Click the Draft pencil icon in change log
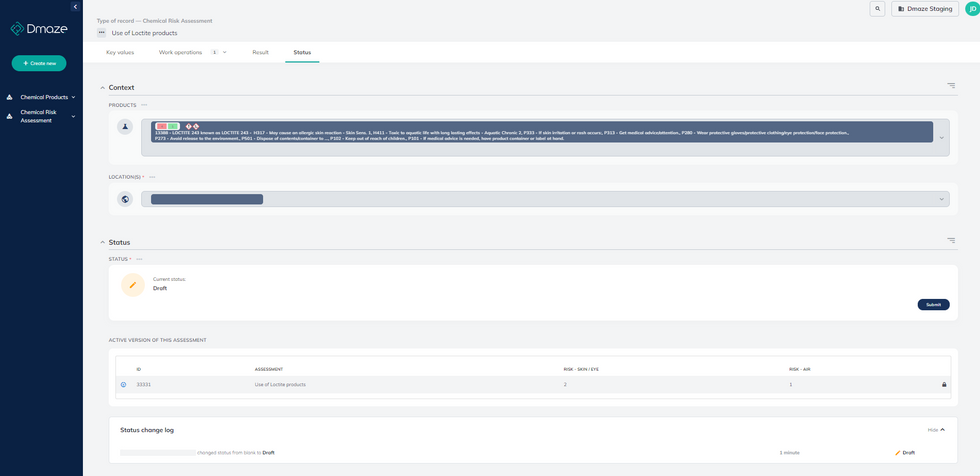Viewport: 980px width, 476px height. [x=898, y=452]
